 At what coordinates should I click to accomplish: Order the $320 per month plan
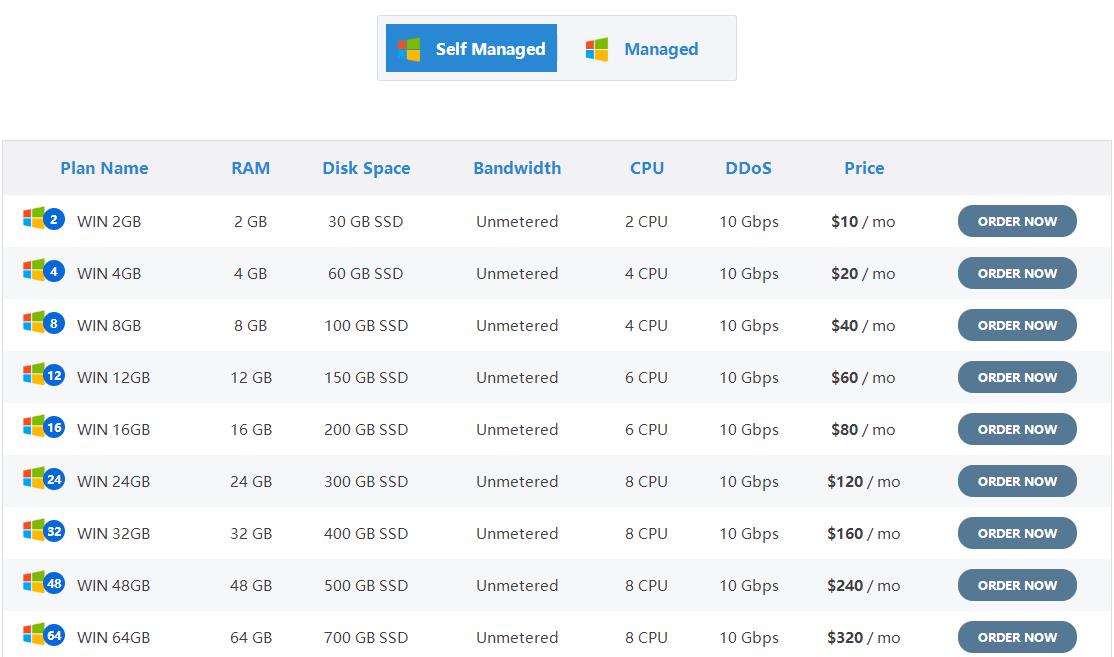(x=1017, y=637)
